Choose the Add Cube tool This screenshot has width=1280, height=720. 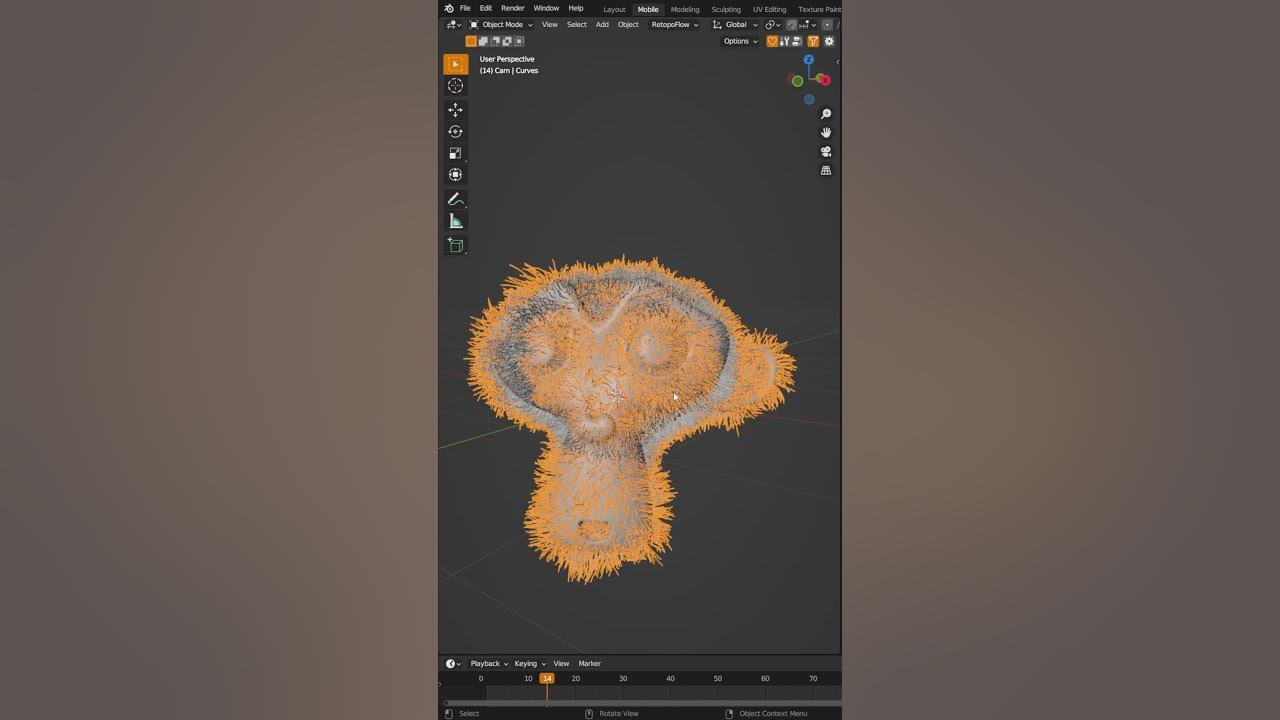455,245
